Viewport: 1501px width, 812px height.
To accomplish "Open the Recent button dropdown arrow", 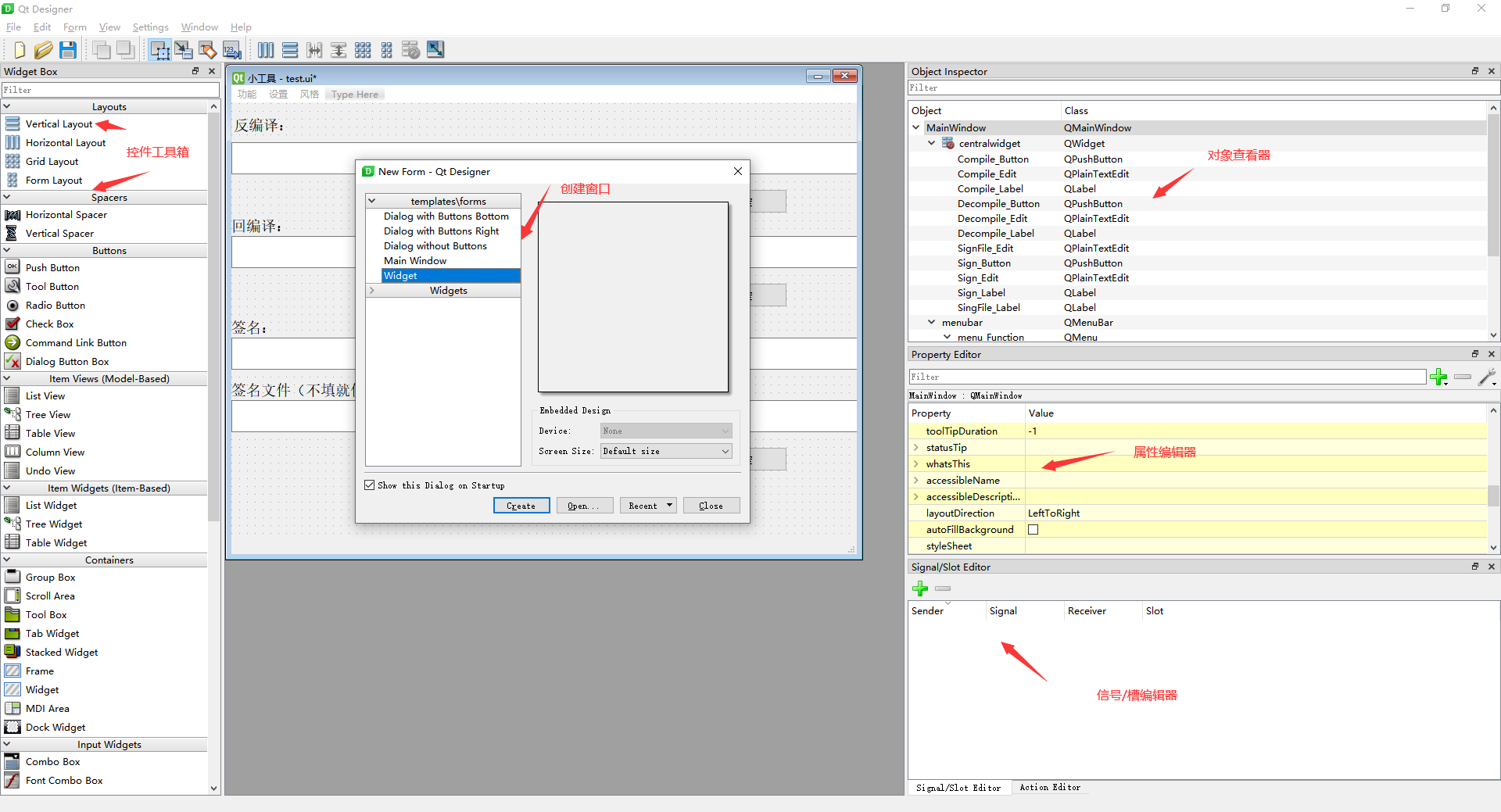I will pos(669,506).
